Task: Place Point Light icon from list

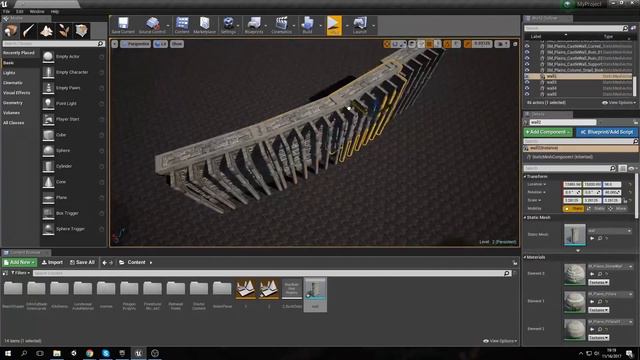Action: tap(48, 103)
